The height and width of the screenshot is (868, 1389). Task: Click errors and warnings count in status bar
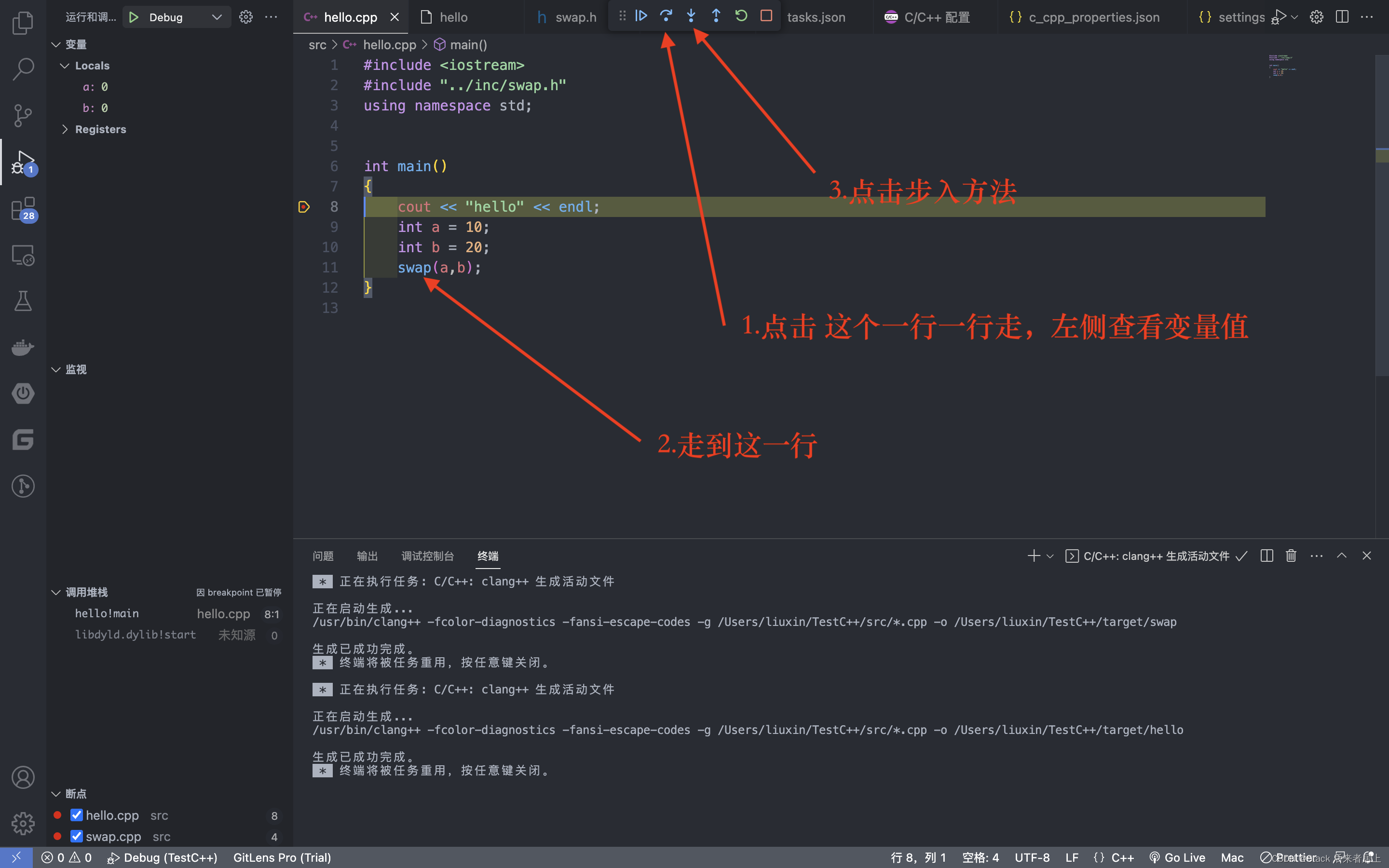click(67, 857)
